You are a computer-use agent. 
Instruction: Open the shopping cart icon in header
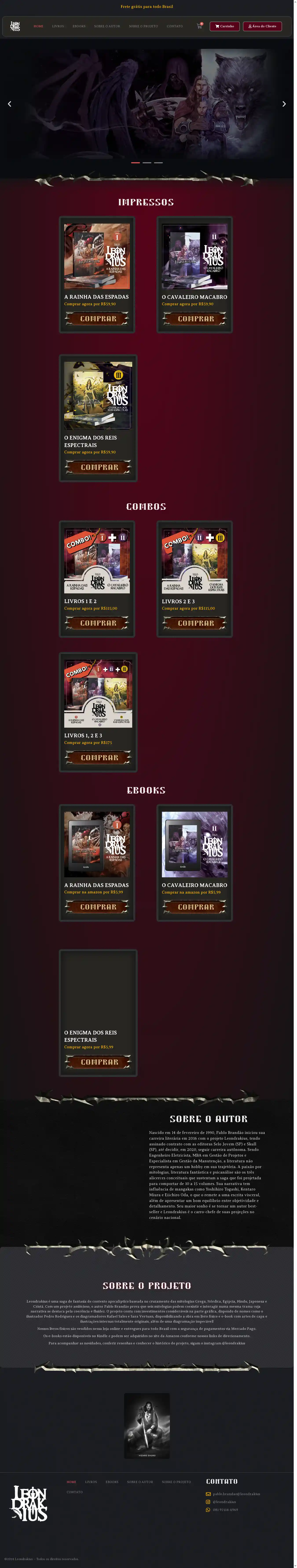(x=199, y=26)
